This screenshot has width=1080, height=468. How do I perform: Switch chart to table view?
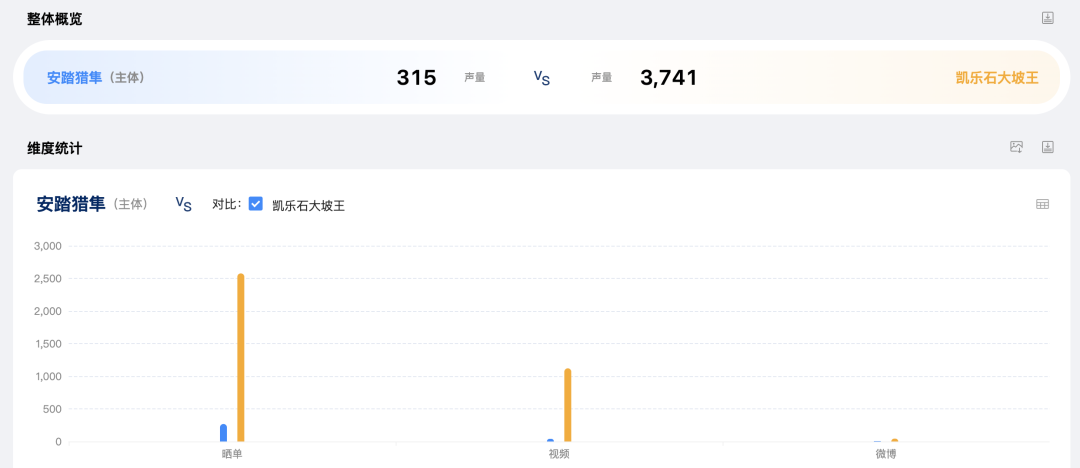1043,204
